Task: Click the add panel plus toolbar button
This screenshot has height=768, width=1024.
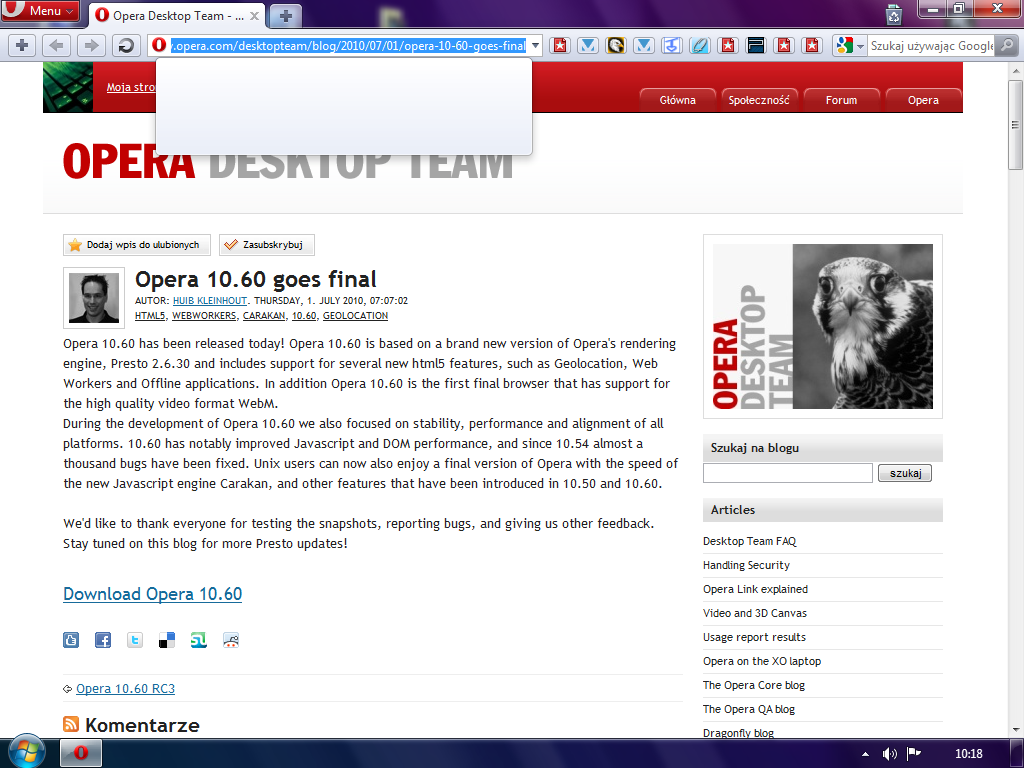Action: [22, 45]
